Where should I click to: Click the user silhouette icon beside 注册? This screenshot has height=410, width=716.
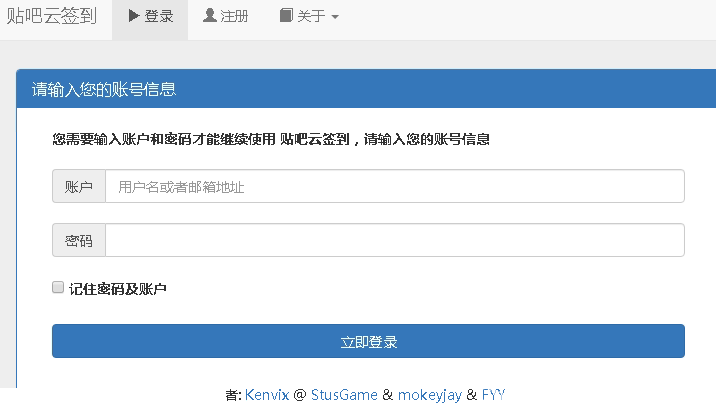pyautogui.click(x=209, y=16)
